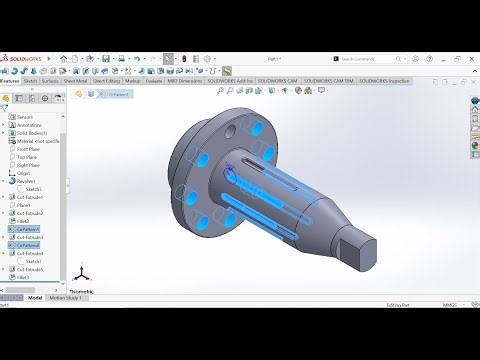The width and height of the screenshot is (480, 360).
Task: Collapse the CommandManager with chevron
Action: click(x=475, y=71)
